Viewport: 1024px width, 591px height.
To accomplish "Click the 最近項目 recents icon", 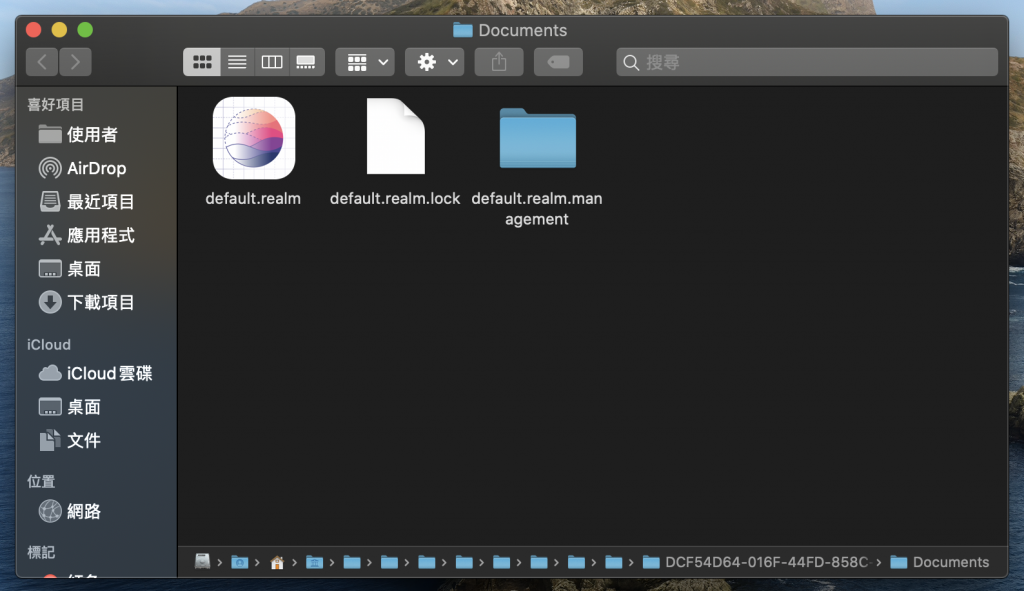I will point(50,202).
